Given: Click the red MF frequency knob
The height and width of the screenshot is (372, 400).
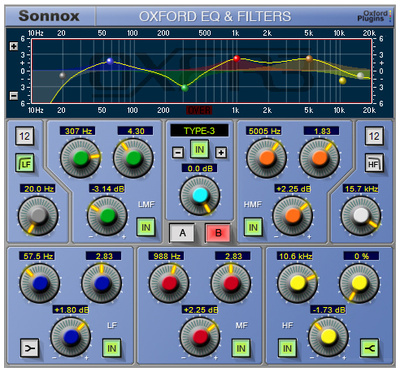Looking at the screenshot, I should pyautogui.click(x=169, y=283).
